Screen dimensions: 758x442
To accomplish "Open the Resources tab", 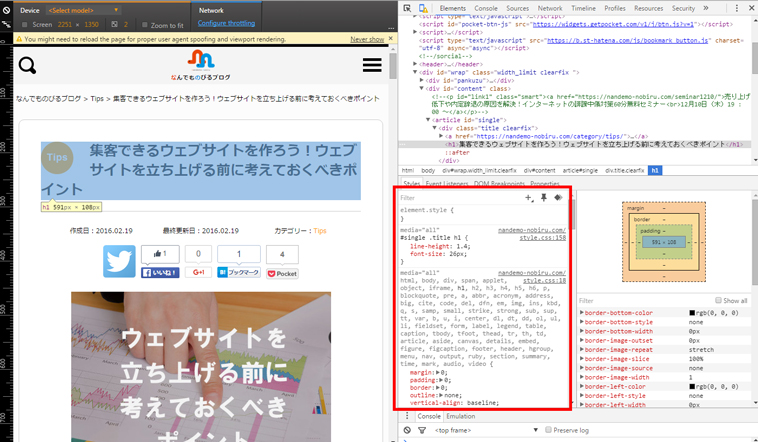I will [x=649, y=8].
